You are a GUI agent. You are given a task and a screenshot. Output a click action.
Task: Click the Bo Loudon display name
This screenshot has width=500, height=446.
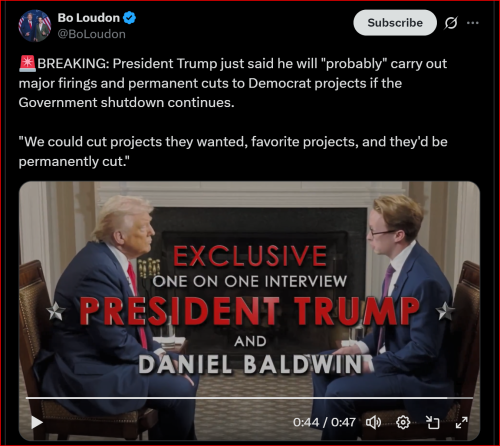point(89,18)
